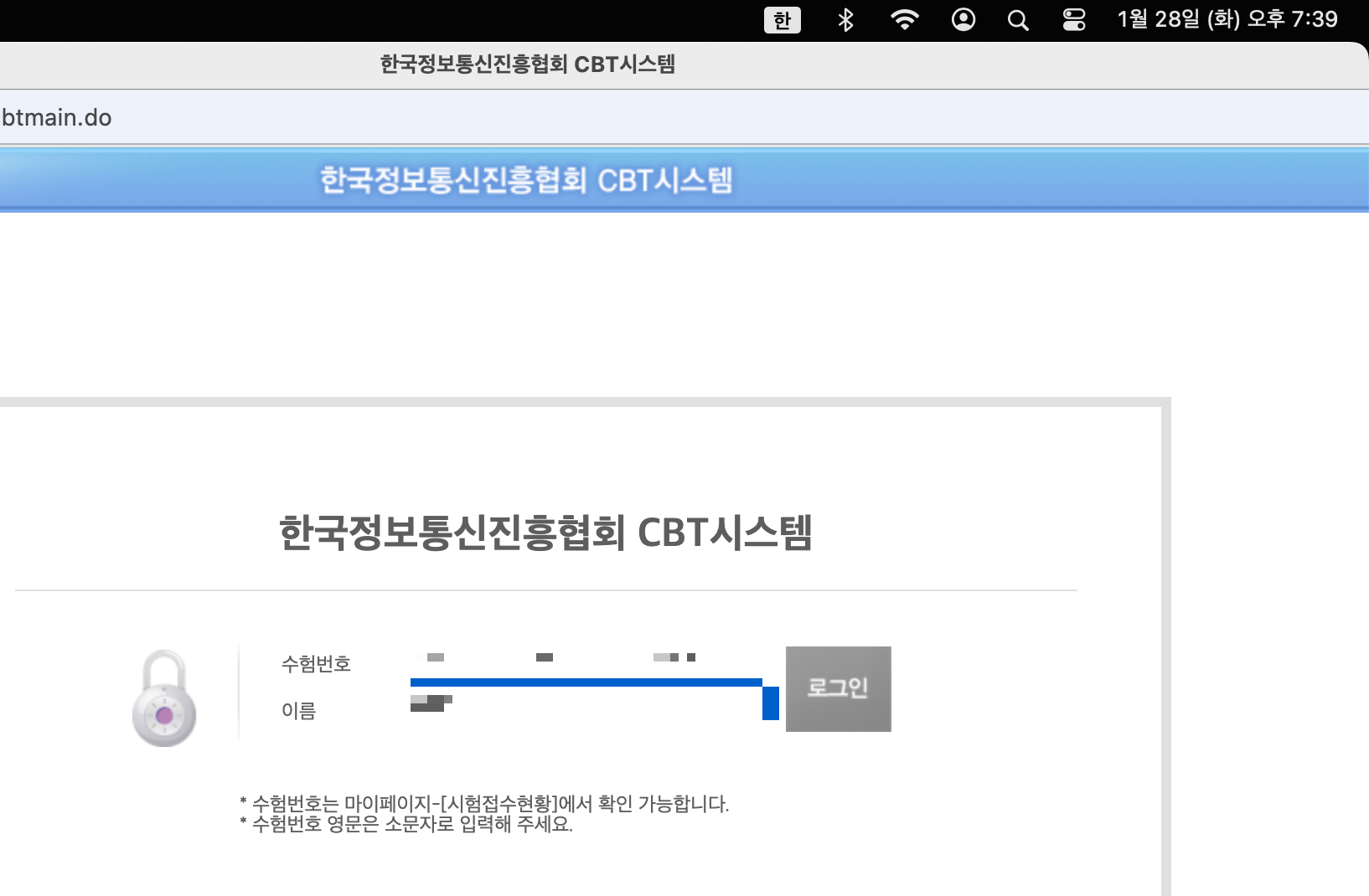Open the Control Center icon
The image size is (1369, 896).
[1074, 20]
